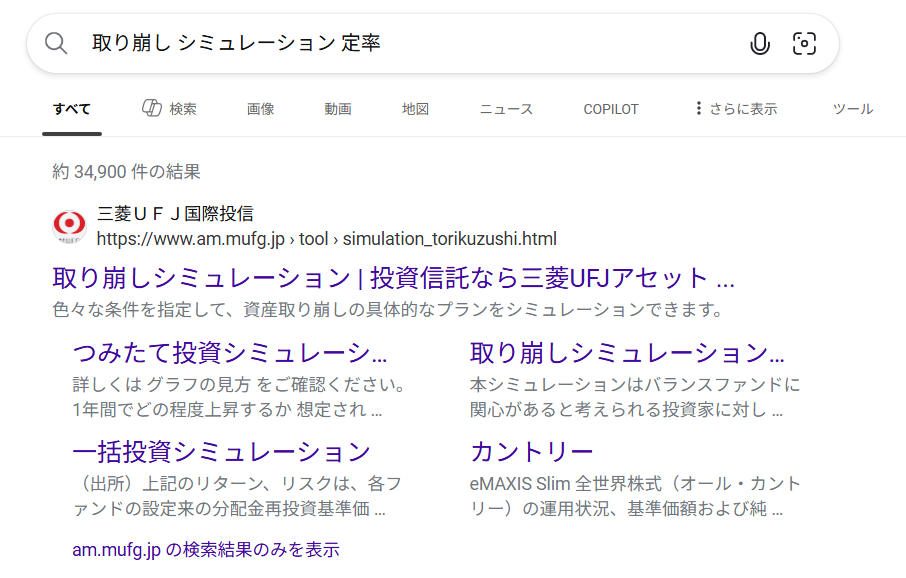Screen dimensions: 906x578
Task: Open the カントリー sitelink
Action: coord(532,451)
